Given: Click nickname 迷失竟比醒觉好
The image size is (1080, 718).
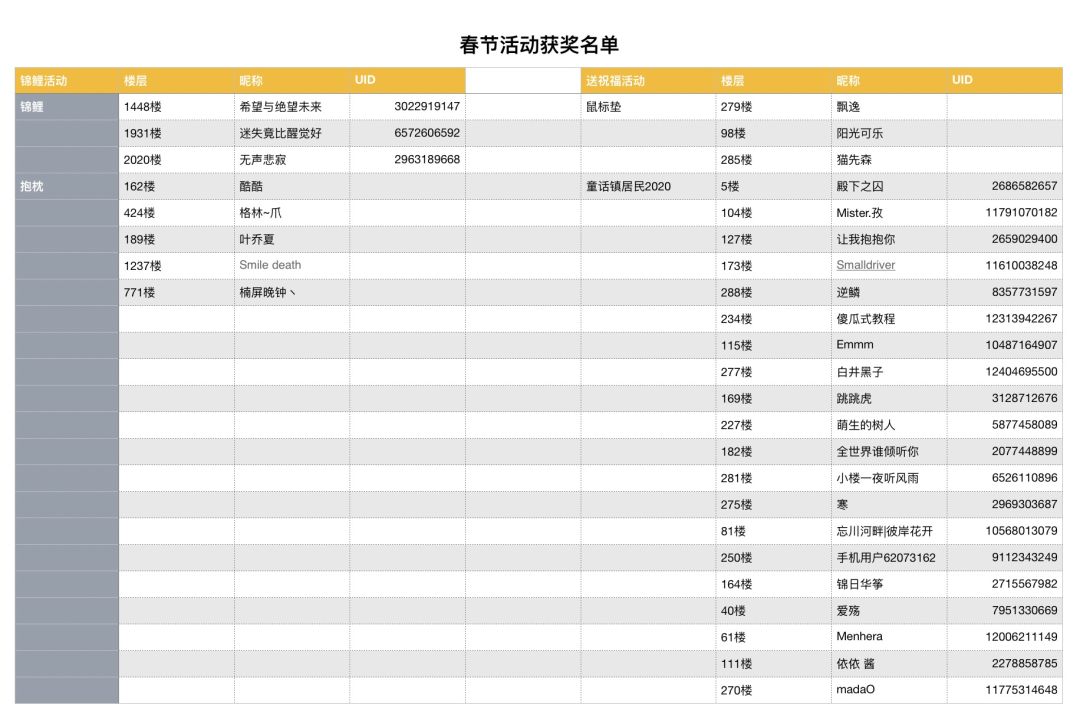Looking at the screenshot, I should tap(280, 133).
